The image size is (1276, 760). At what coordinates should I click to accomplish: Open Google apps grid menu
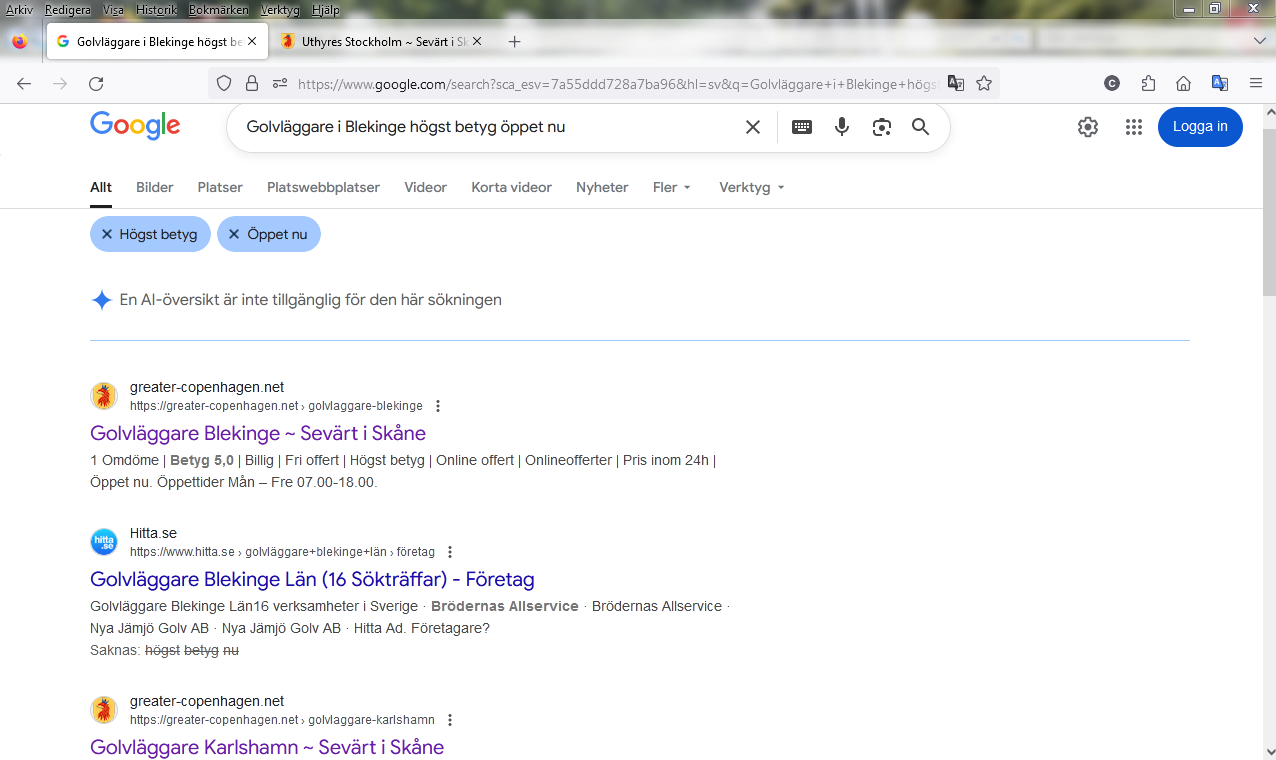coord(1133,127)
